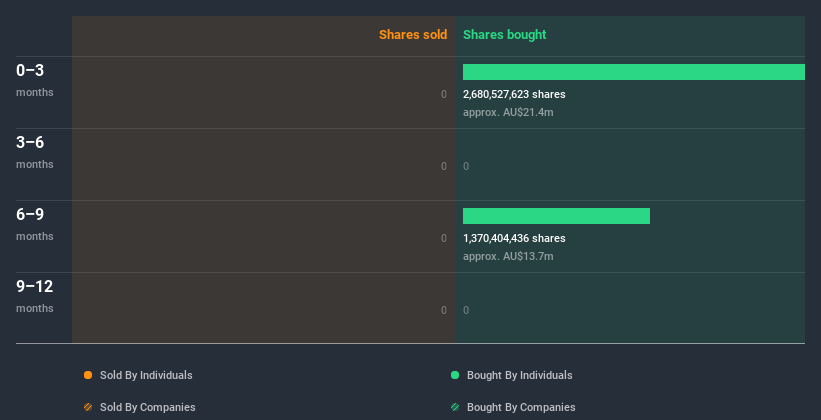Click the approx. AU$13.7m amount
The height and width of the screenshot is (420, 821).
(508, 256)
